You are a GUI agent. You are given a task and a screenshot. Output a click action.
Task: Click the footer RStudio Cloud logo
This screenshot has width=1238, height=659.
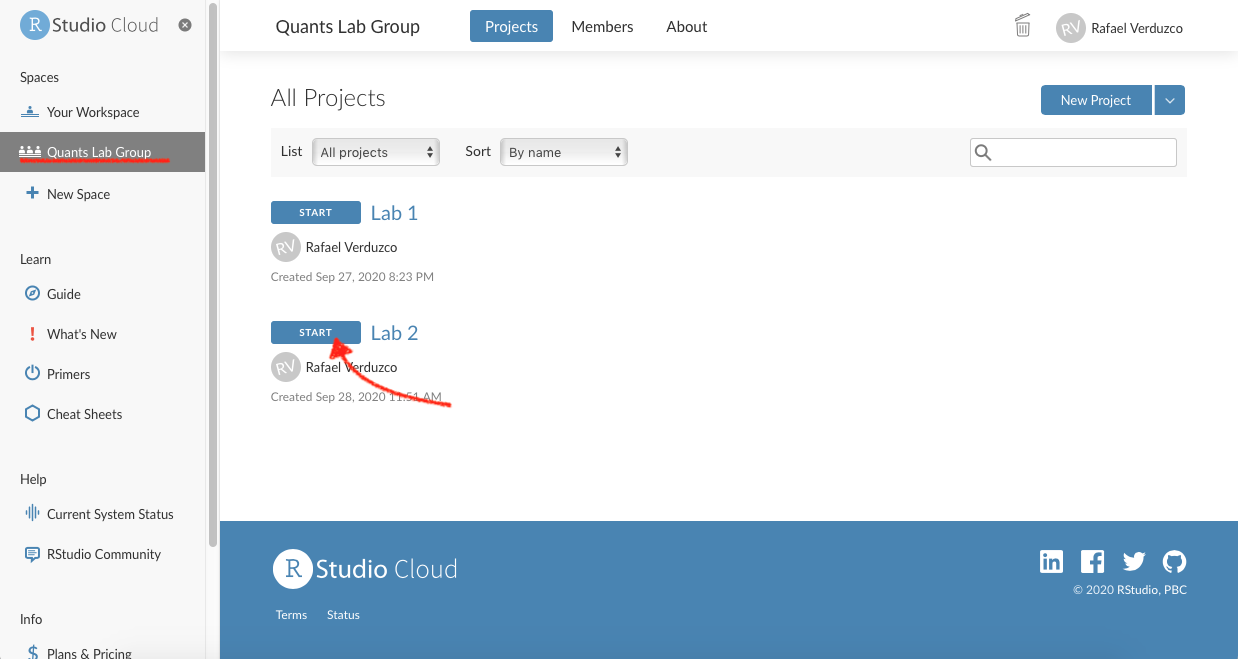pos(365,569)
